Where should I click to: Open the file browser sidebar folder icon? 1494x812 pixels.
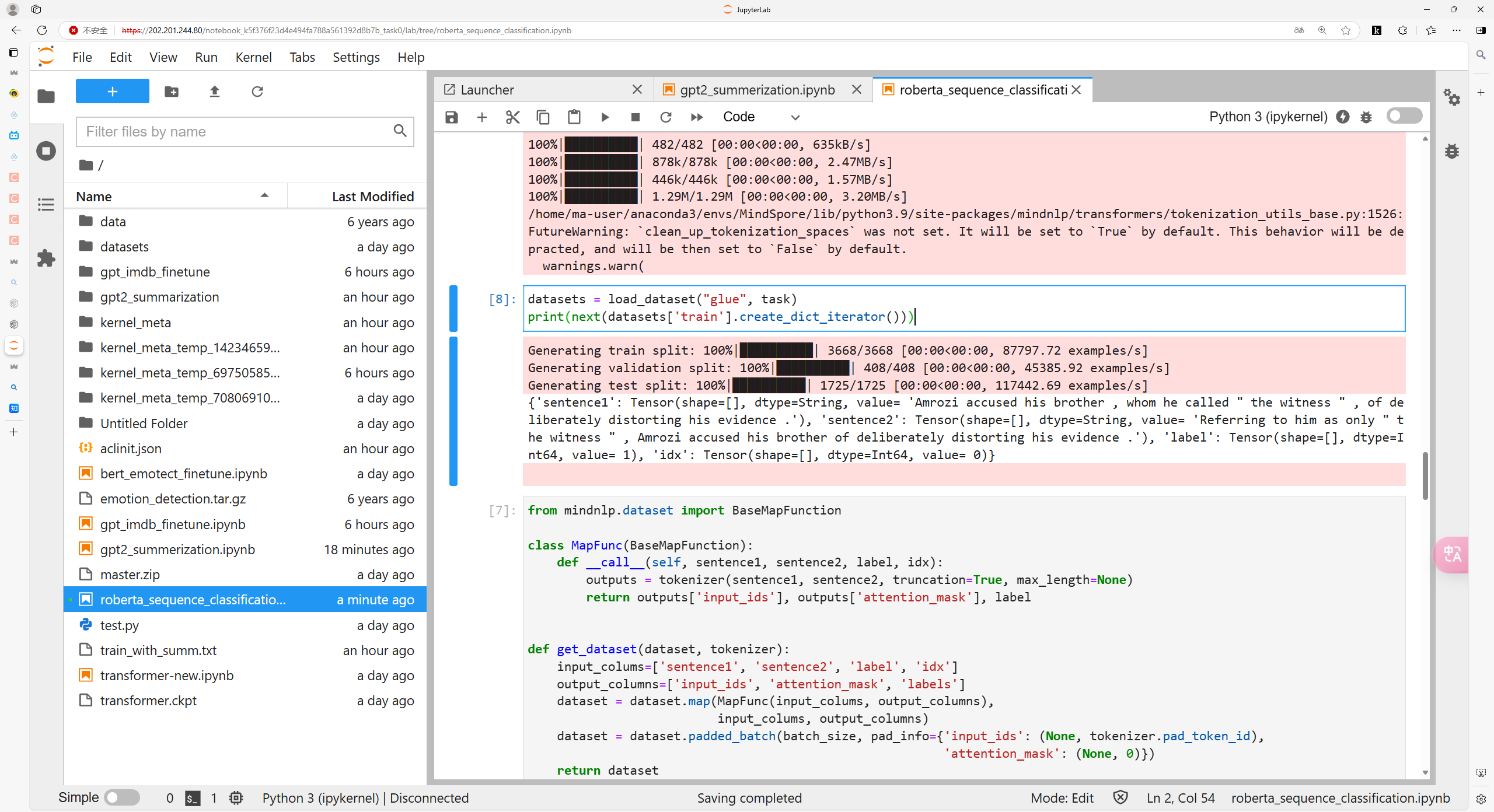click(46, 96)
